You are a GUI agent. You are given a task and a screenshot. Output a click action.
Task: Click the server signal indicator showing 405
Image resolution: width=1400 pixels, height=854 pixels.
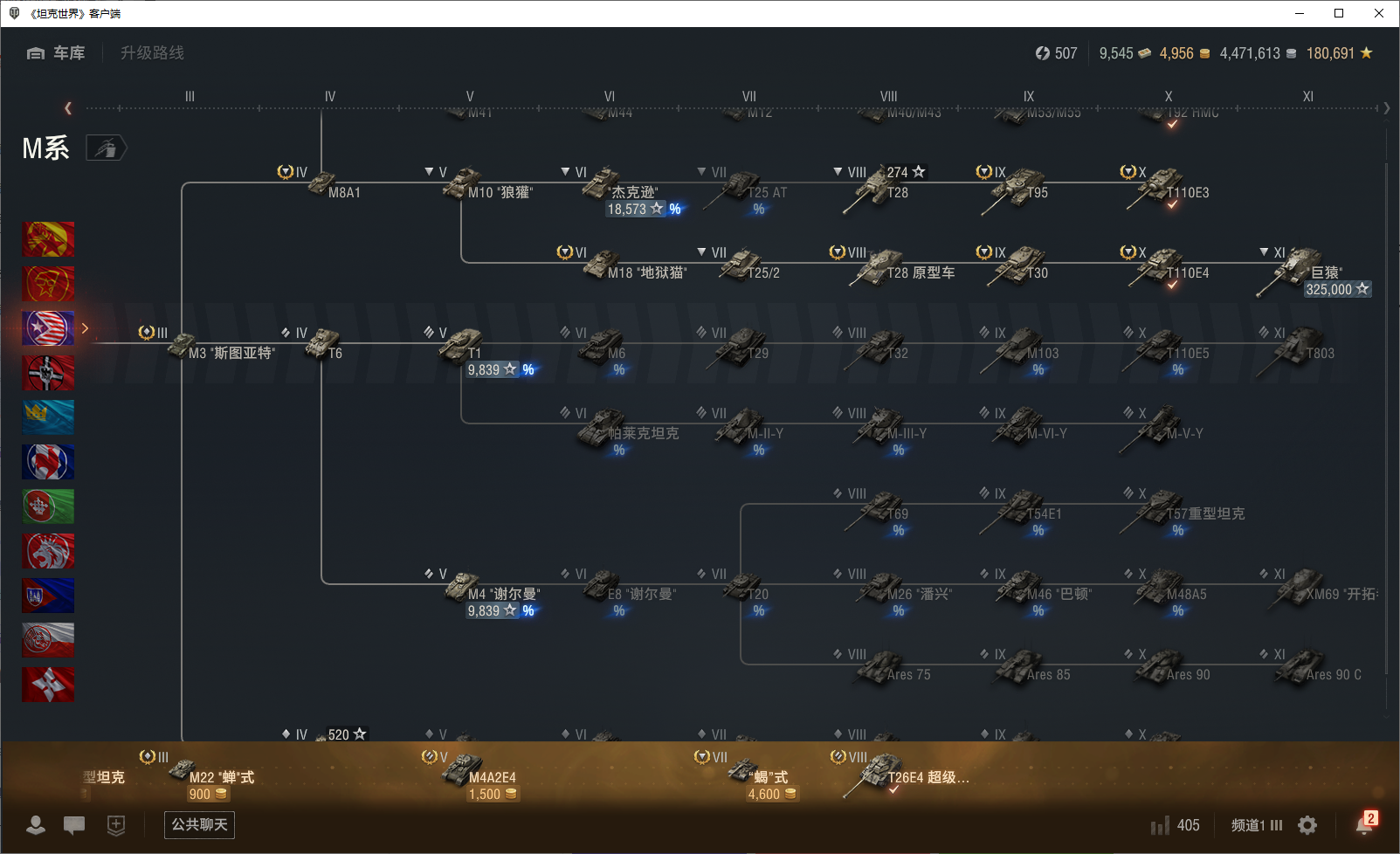coord(1176,825)
